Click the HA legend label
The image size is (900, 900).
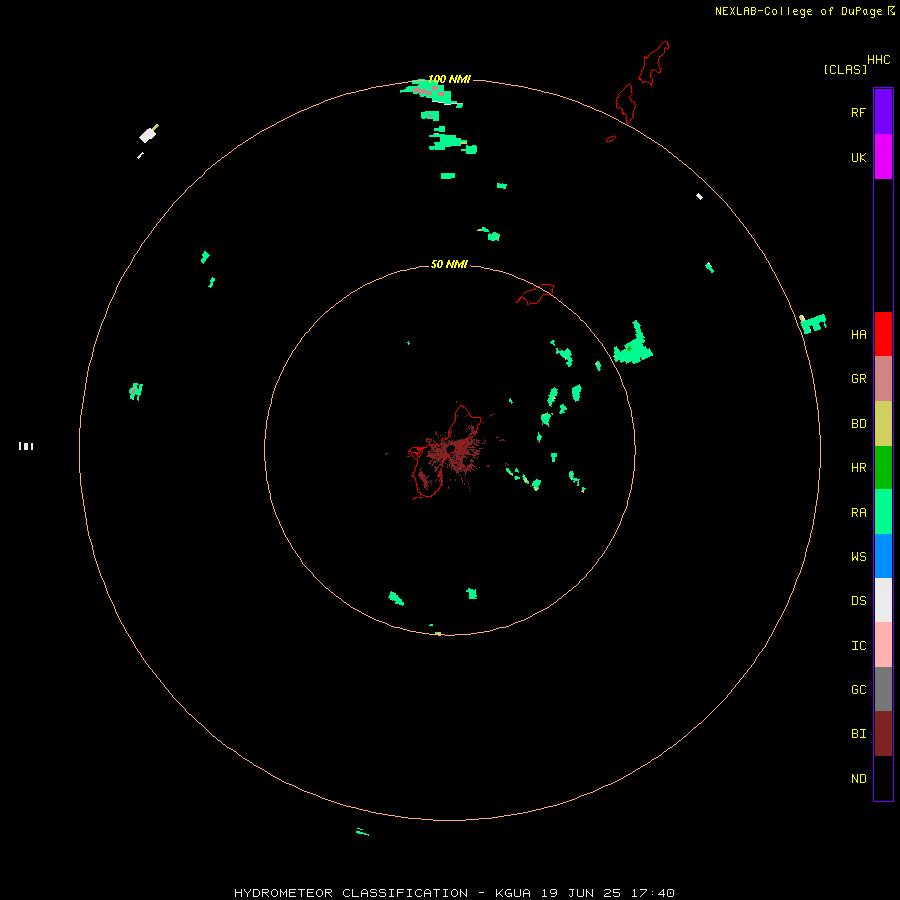[858, 334]
